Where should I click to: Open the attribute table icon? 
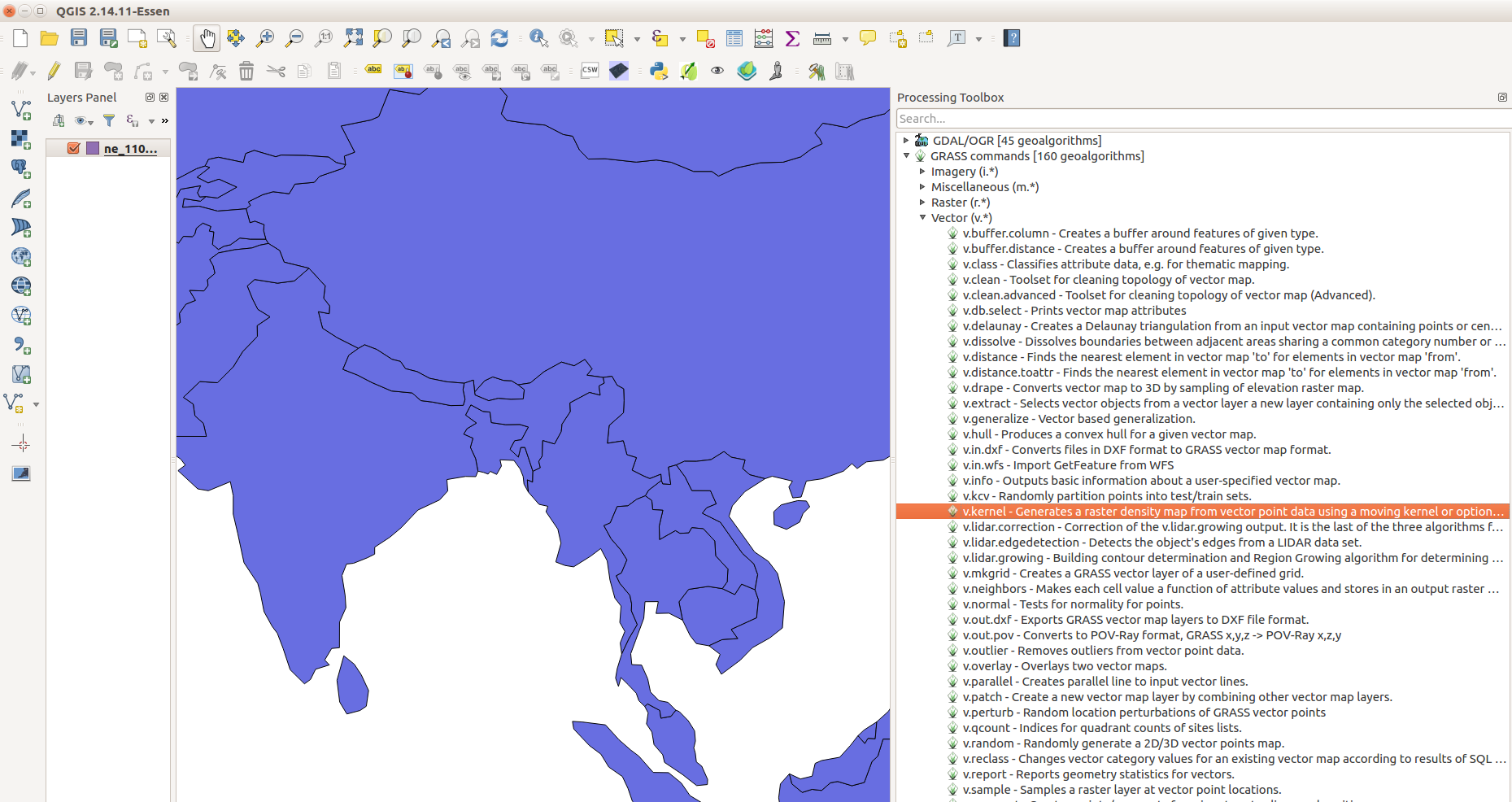coord(734,38)
